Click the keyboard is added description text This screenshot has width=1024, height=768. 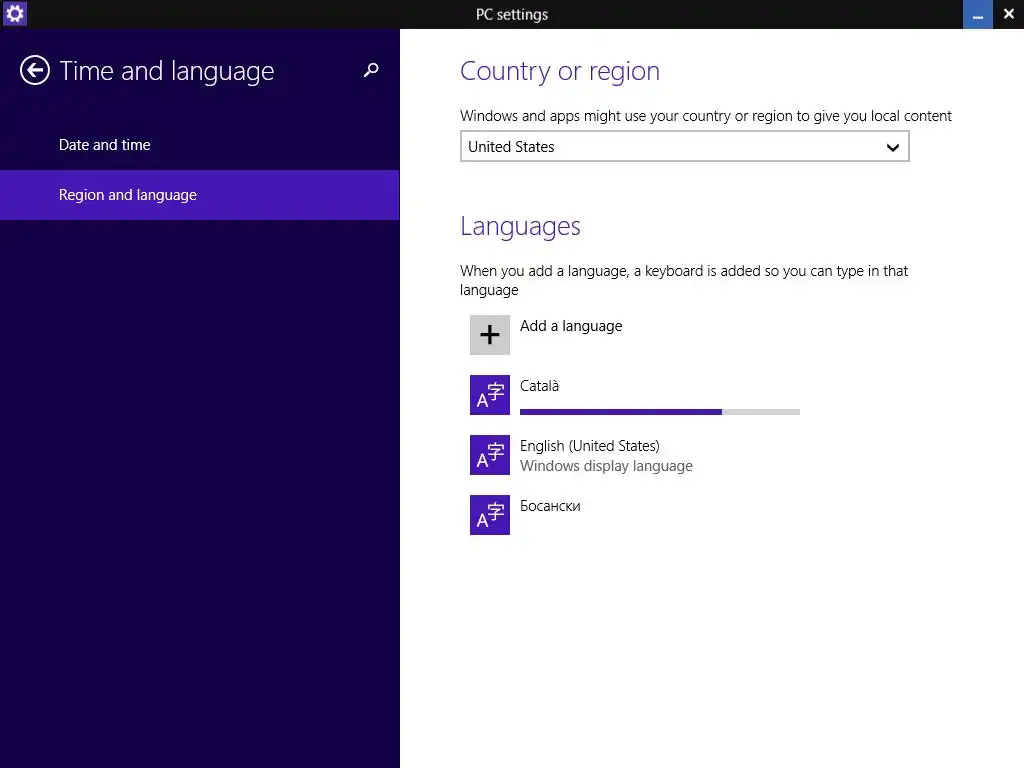[684, 280]
